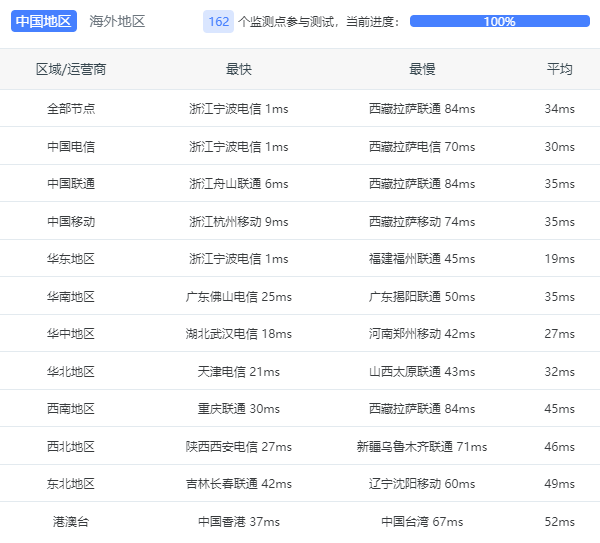
Task: Click 湖北武汉电信 18ms cell
Action: [238, 334]
